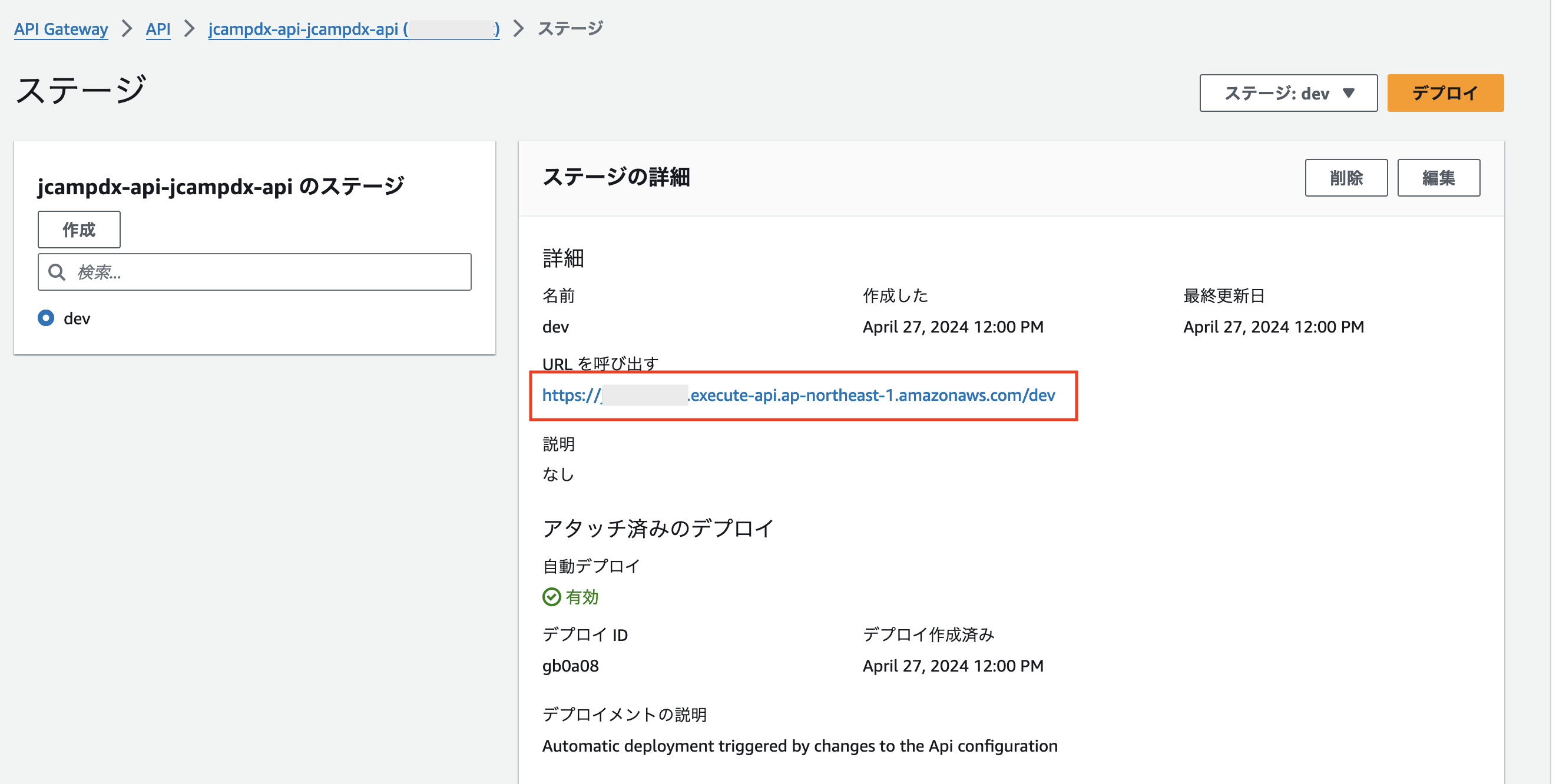Open the ステージ: dev dropdown
The image size is (1556, 784).
coord(1289,93)
